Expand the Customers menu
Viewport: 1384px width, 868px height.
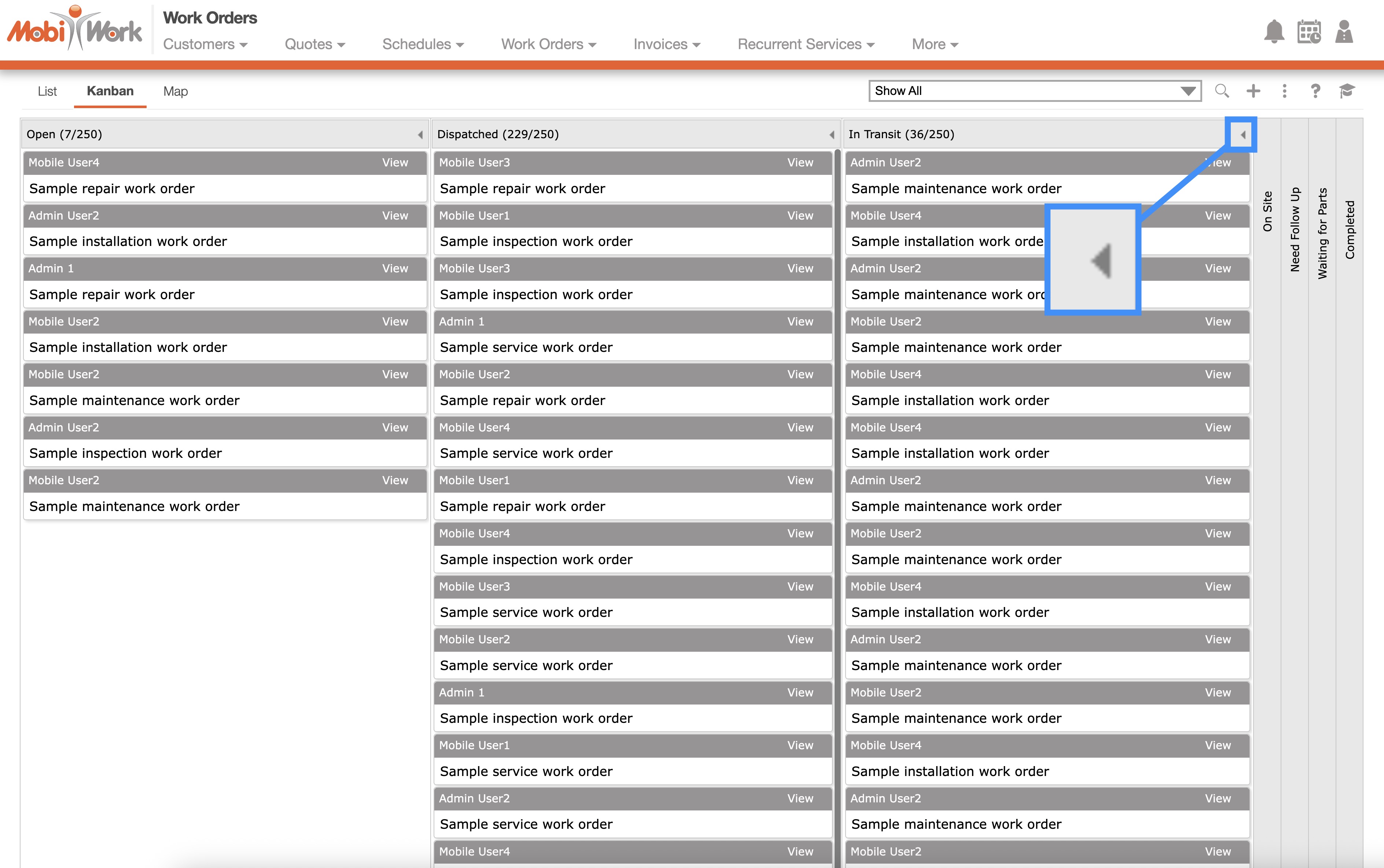tap(205, 44)
